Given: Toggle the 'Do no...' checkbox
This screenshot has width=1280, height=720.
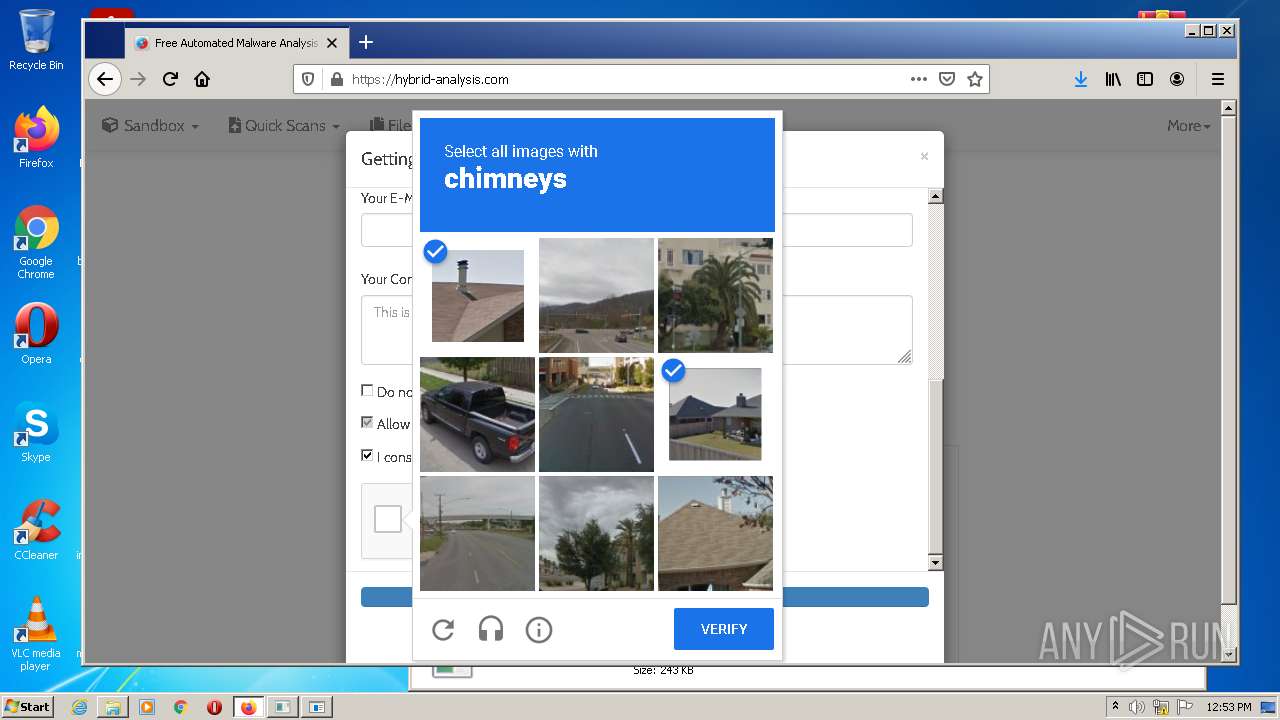Looking at the screenshot, I should pos(367,391).
